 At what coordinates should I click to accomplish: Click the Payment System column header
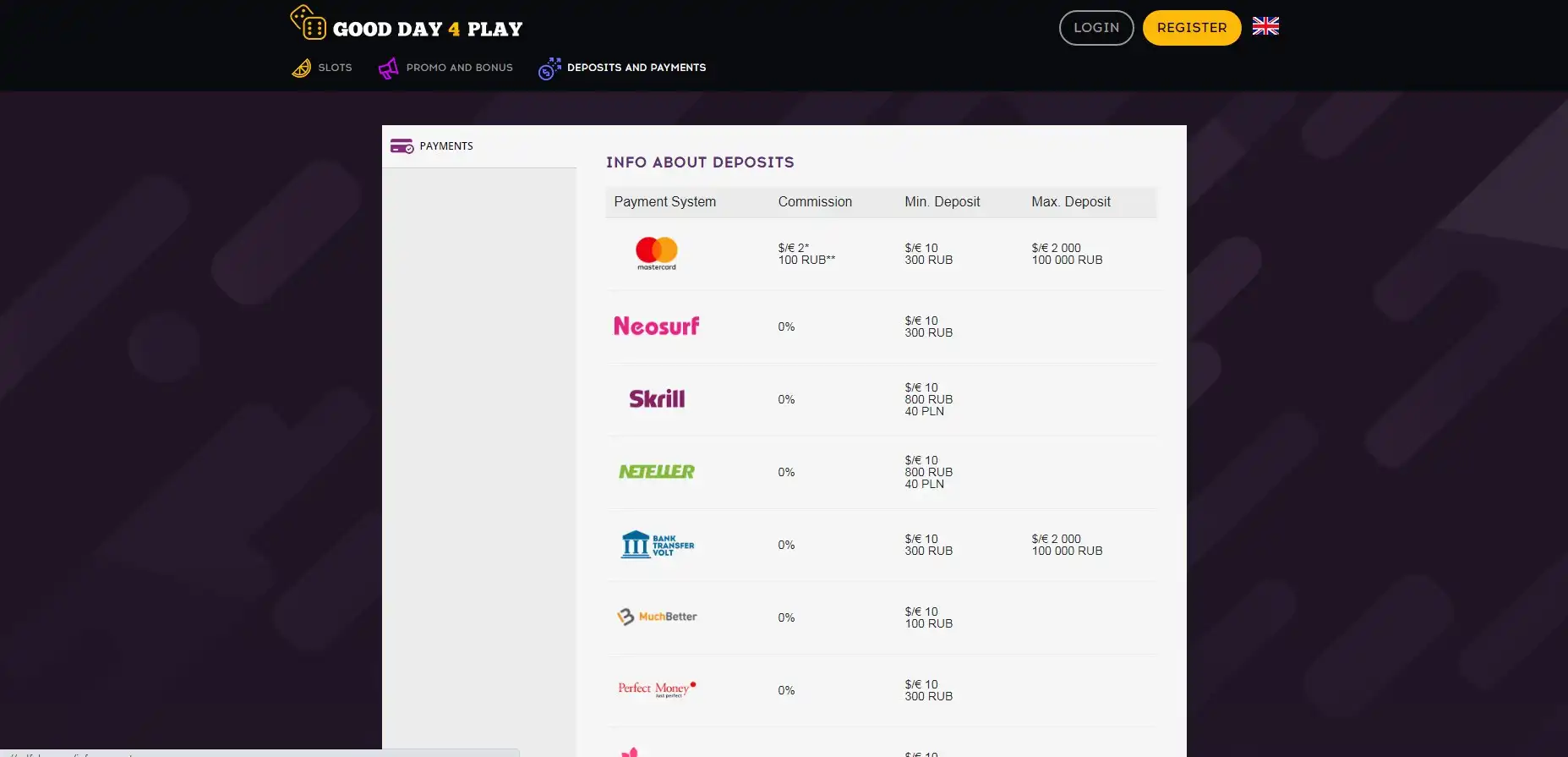[664, 202]
